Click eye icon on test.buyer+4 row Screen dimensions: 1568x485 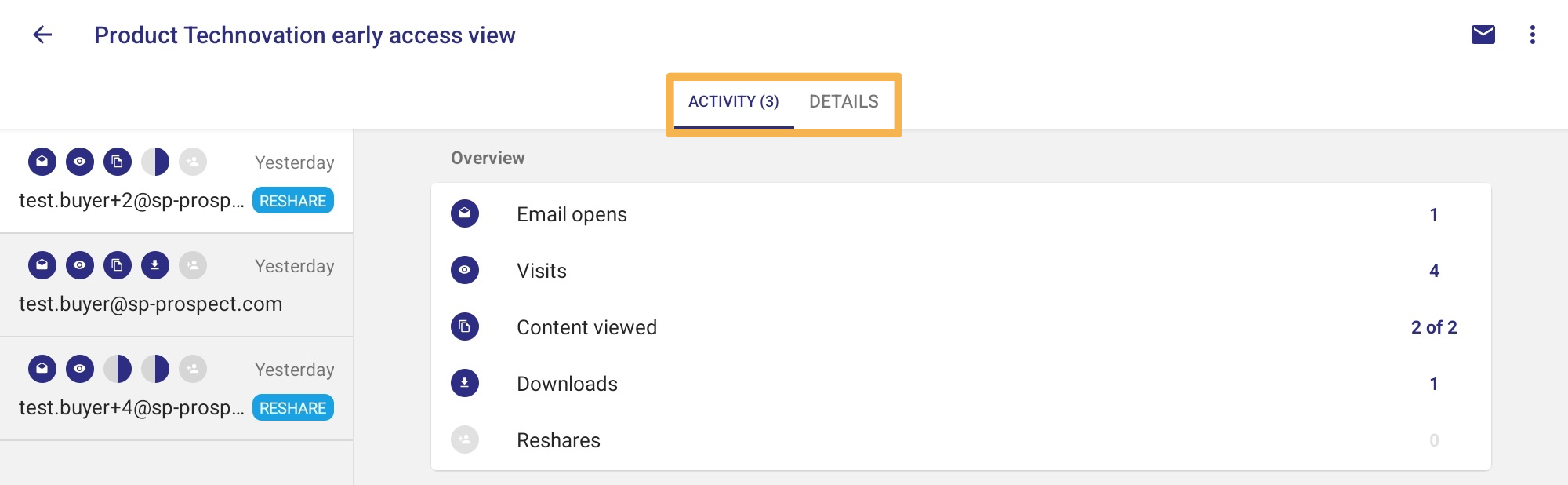(80, 369)
